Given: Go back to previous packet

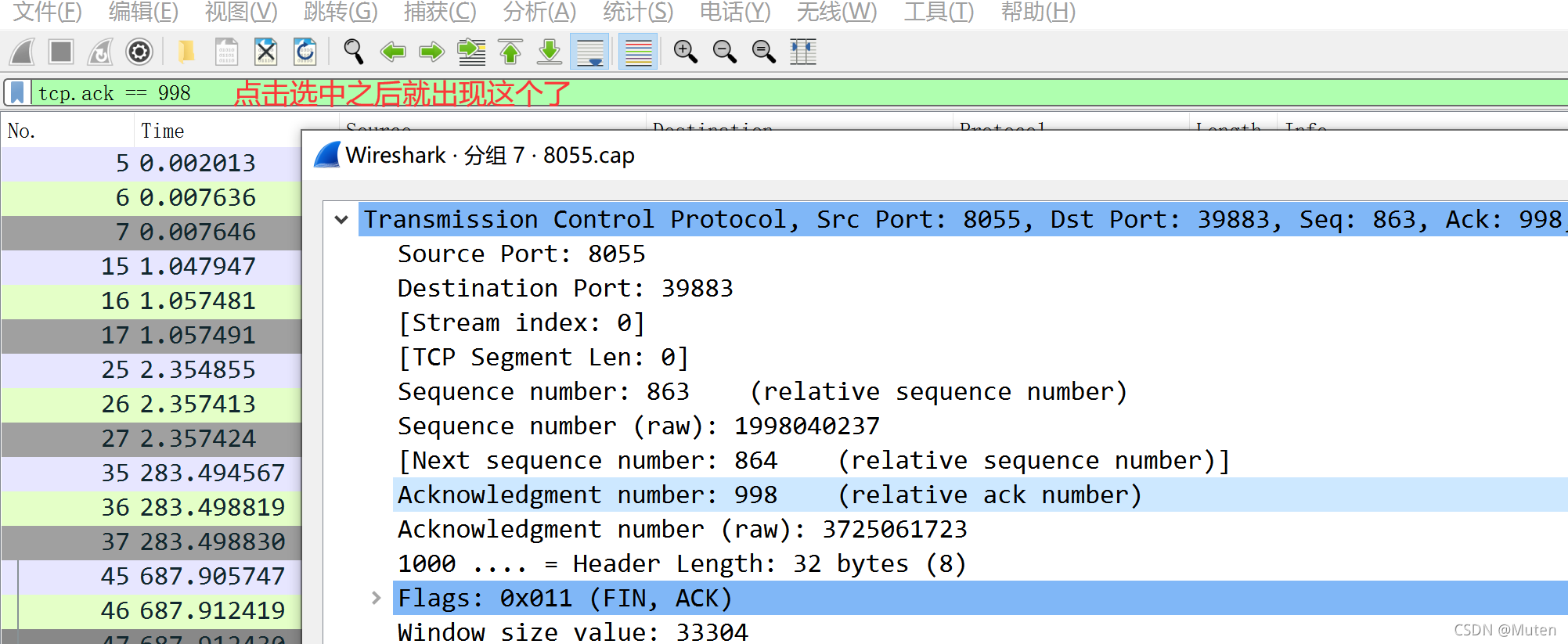Looking at the screenshot, I should (x=393, y=52).
